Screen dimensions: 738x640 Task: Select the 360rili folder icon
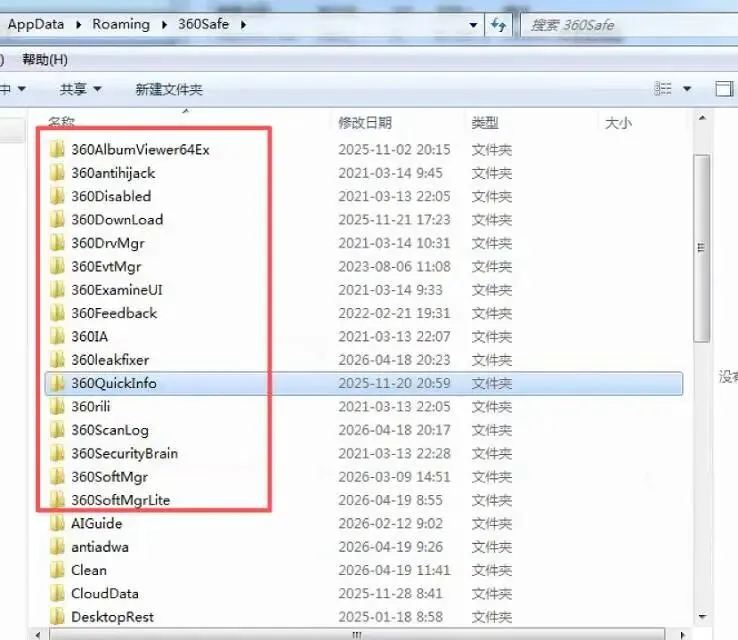pos(57,407)
